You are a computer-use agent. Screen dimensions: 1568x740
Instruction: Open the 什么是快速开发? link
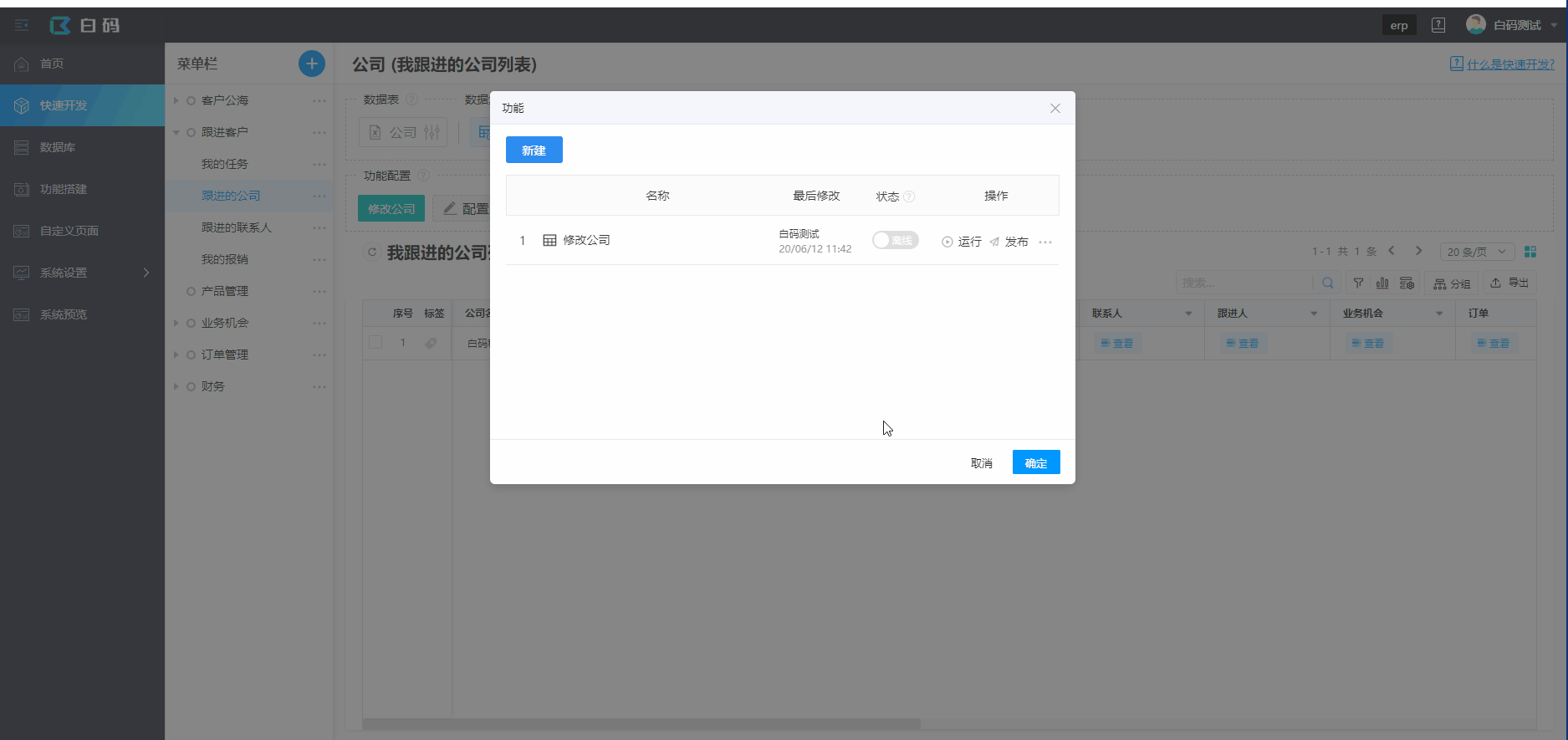(1502, 64)
